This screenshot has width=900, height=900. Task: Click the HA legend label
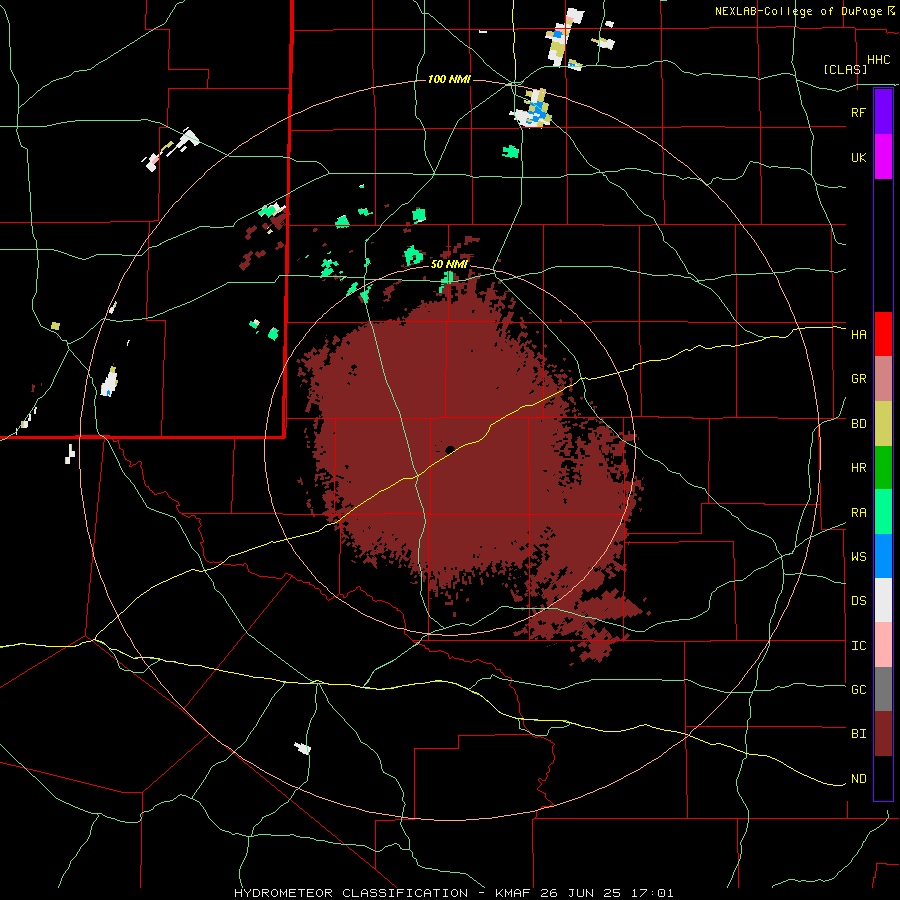click(x=858, y=334)
